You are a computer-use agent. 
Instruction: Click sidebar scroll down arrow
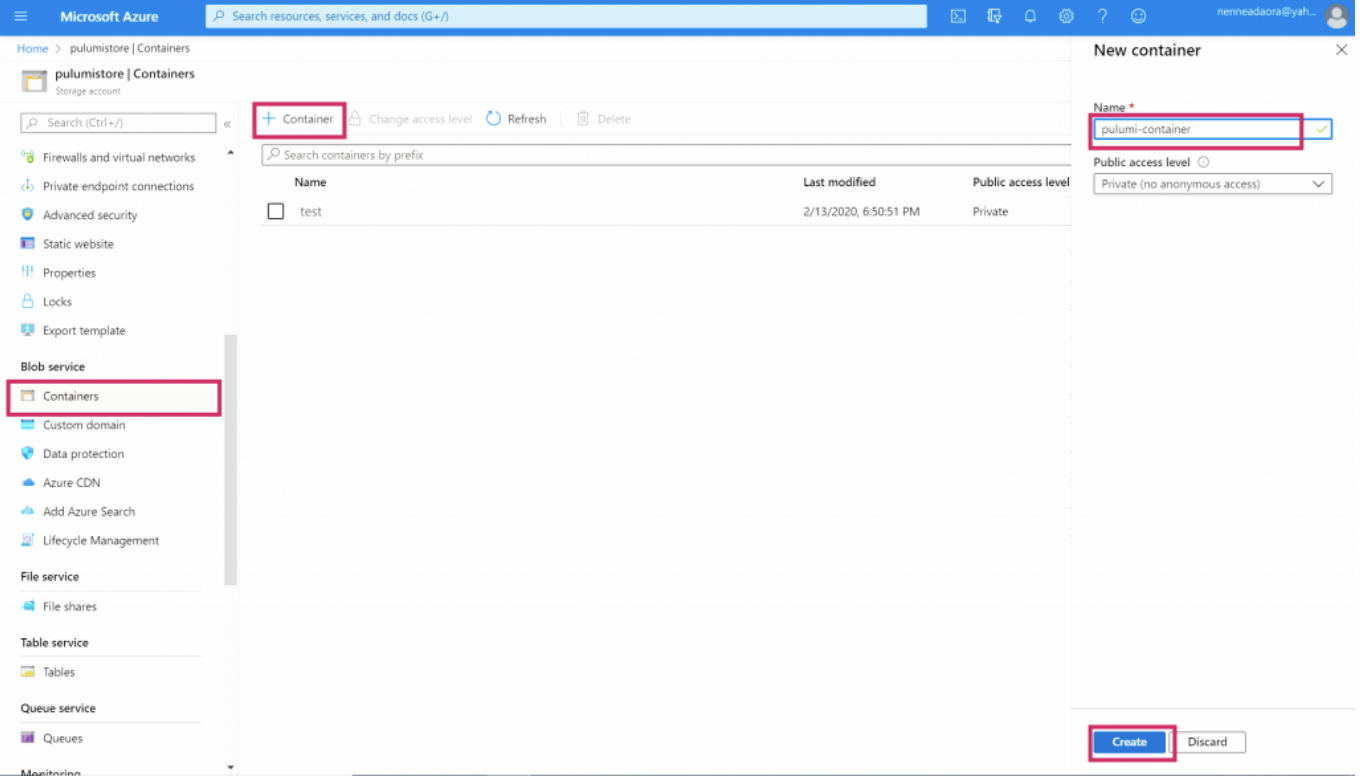pos(232,769)
